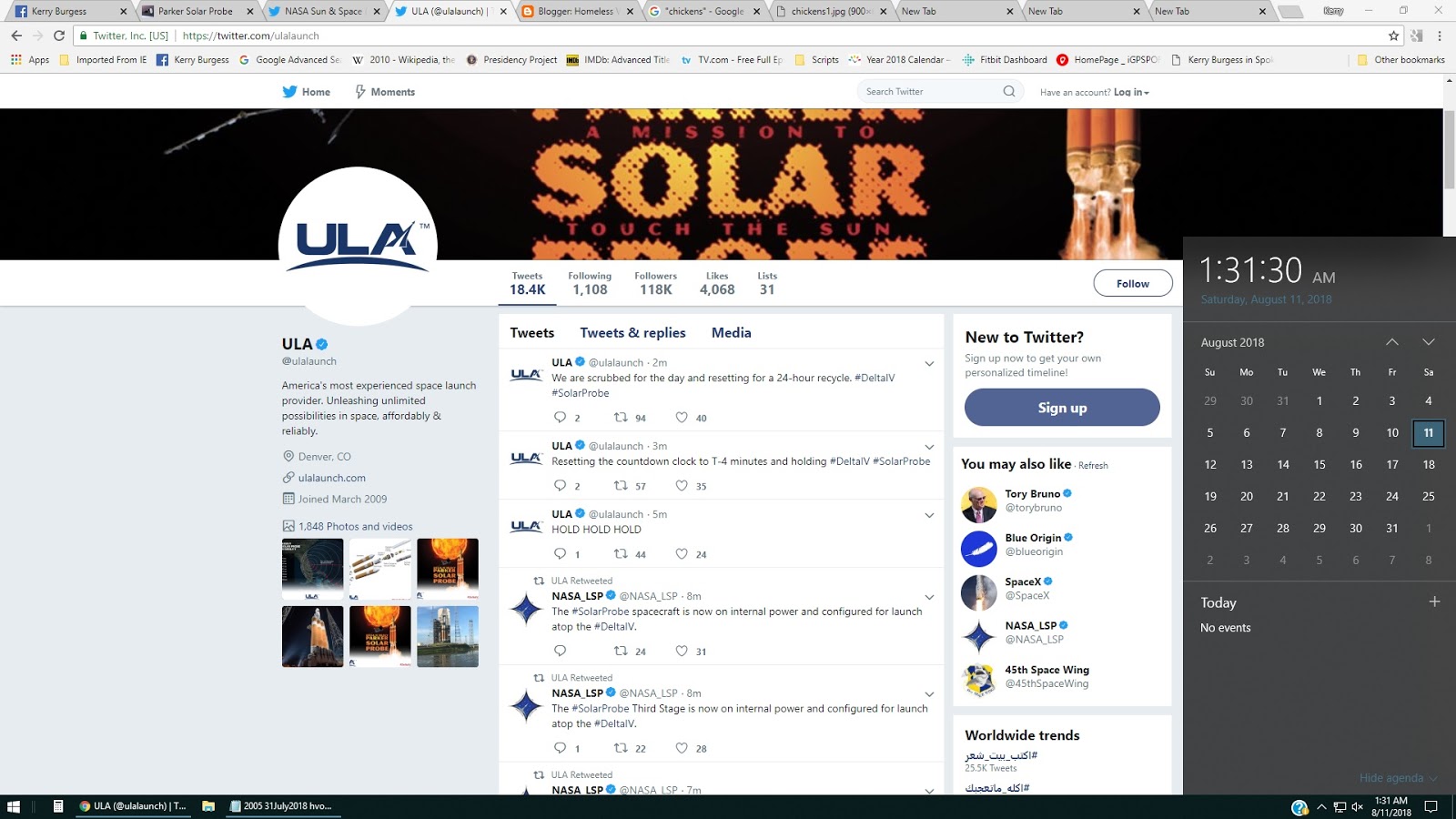Open the Other bookmarks folder

[1400, 60]
